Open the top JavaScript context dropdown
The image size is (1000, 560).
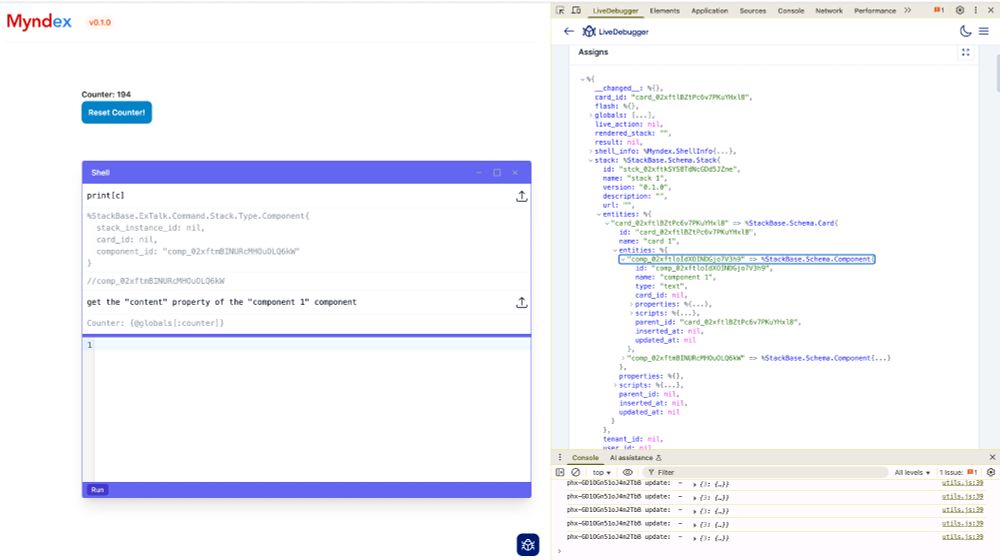point(601,473)
